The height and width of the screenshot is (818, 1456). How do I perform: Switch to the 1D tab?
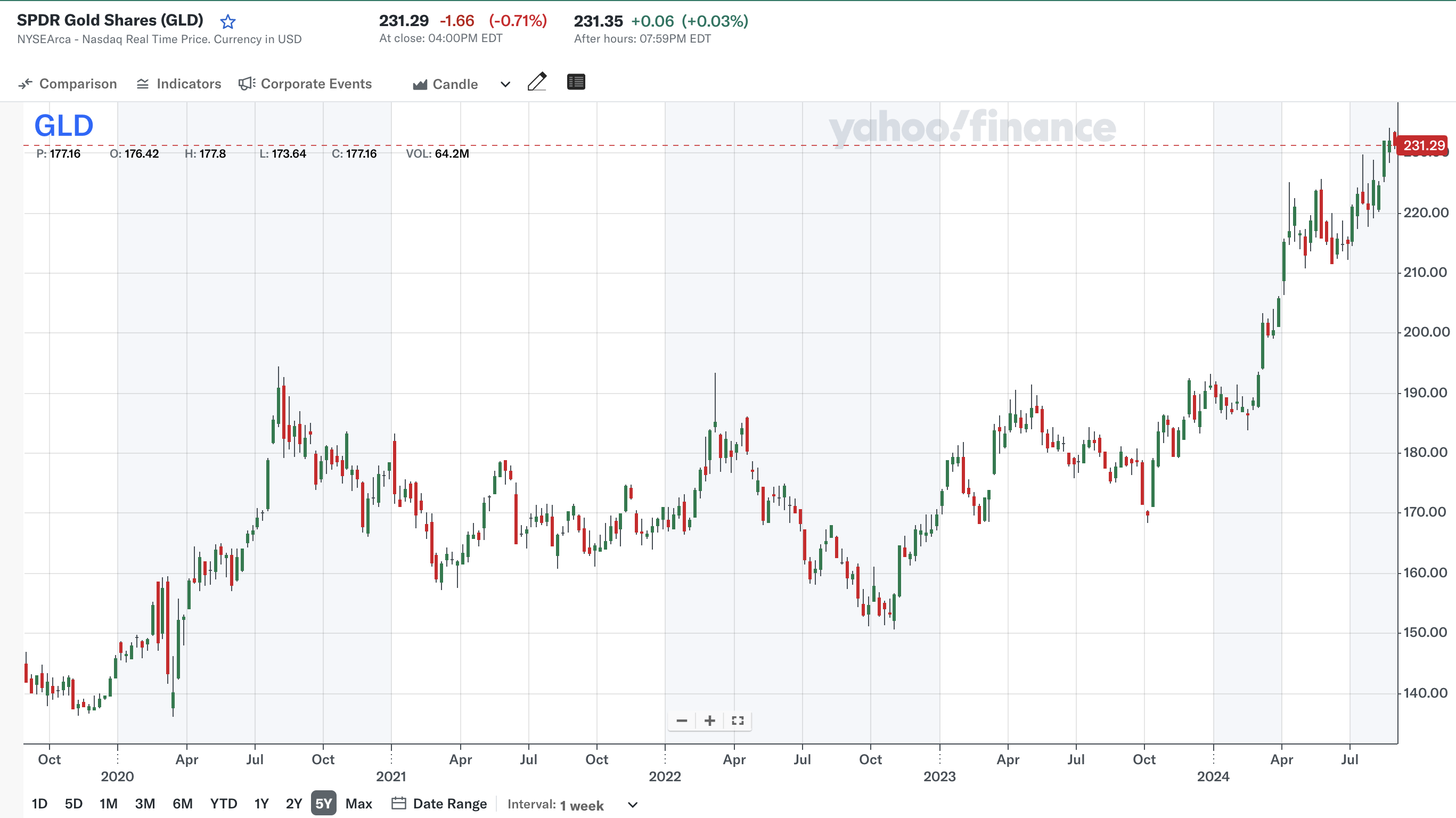click(x=39, y=803)
